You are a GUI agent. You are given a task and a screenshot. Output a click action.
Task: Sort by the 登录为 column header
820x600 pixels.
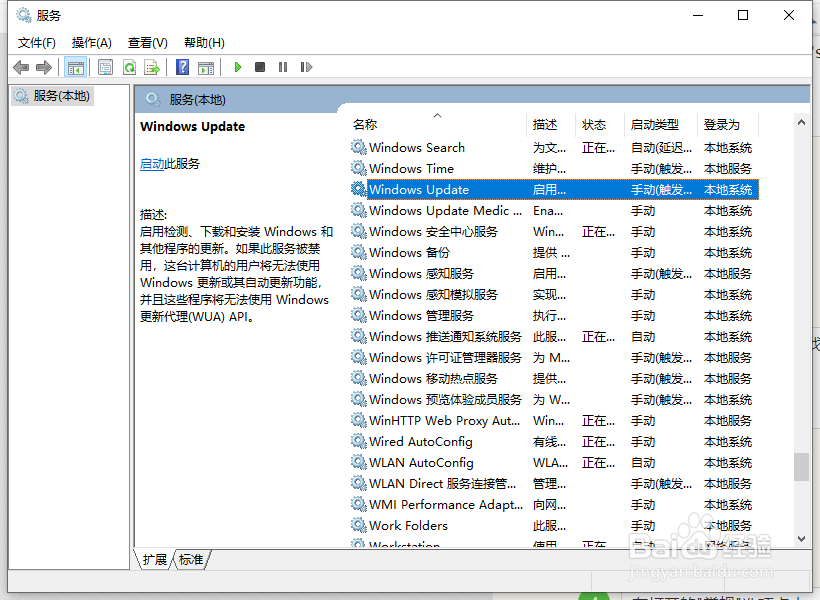click(728, 124)
